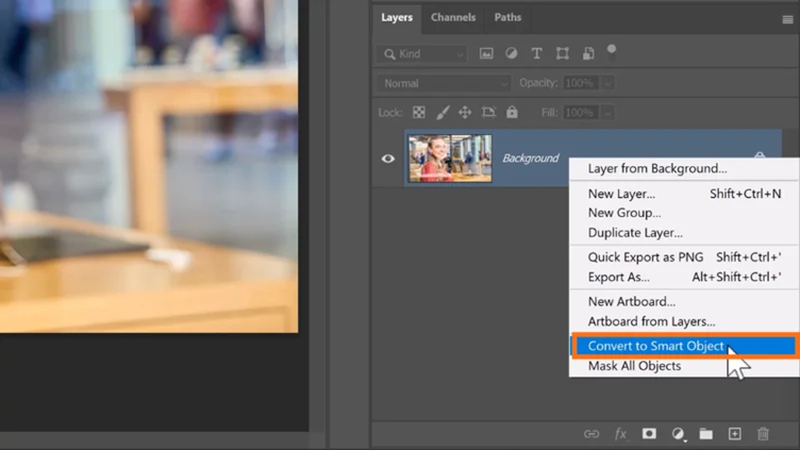
Task: Open the Kind filter dropdown
Action: click(x=422, y=54)
